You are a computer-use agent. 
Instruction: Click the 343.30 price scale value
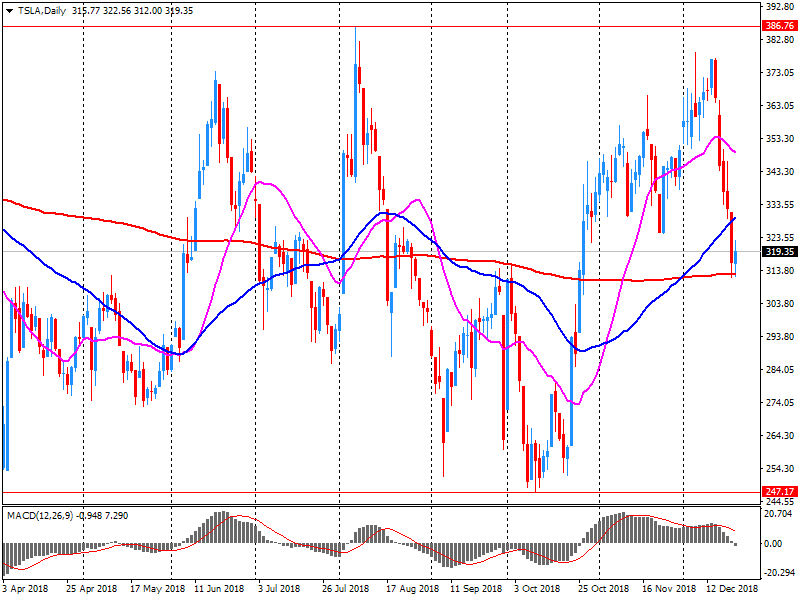(780, 171)
